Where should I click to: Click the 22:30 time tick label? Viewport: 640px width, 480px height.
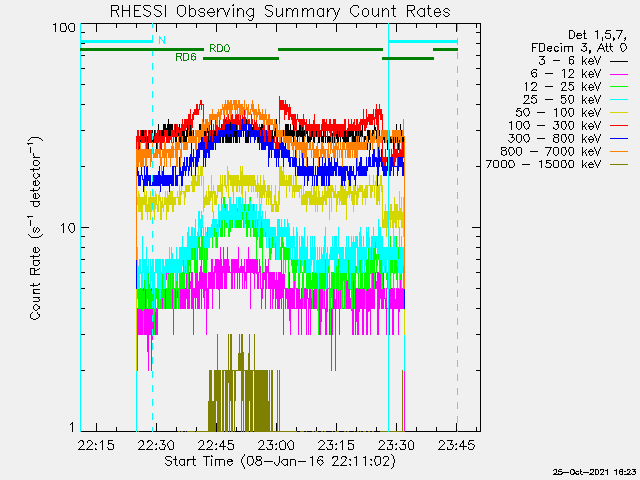(x=156, y=444)
